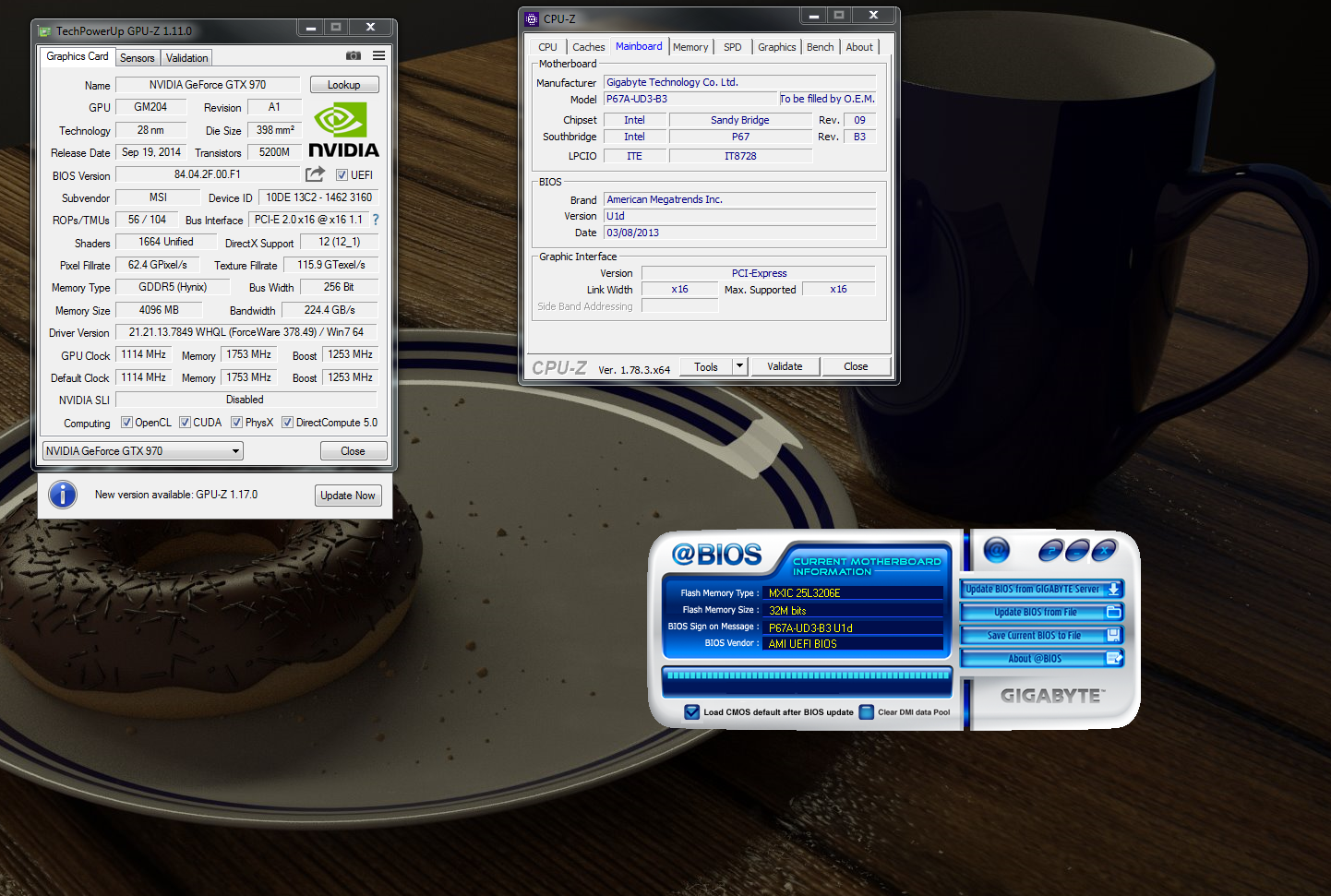Open the GPU-Z hamburger menu
This screenshot has height=896, width=1331.
[378, 55]
